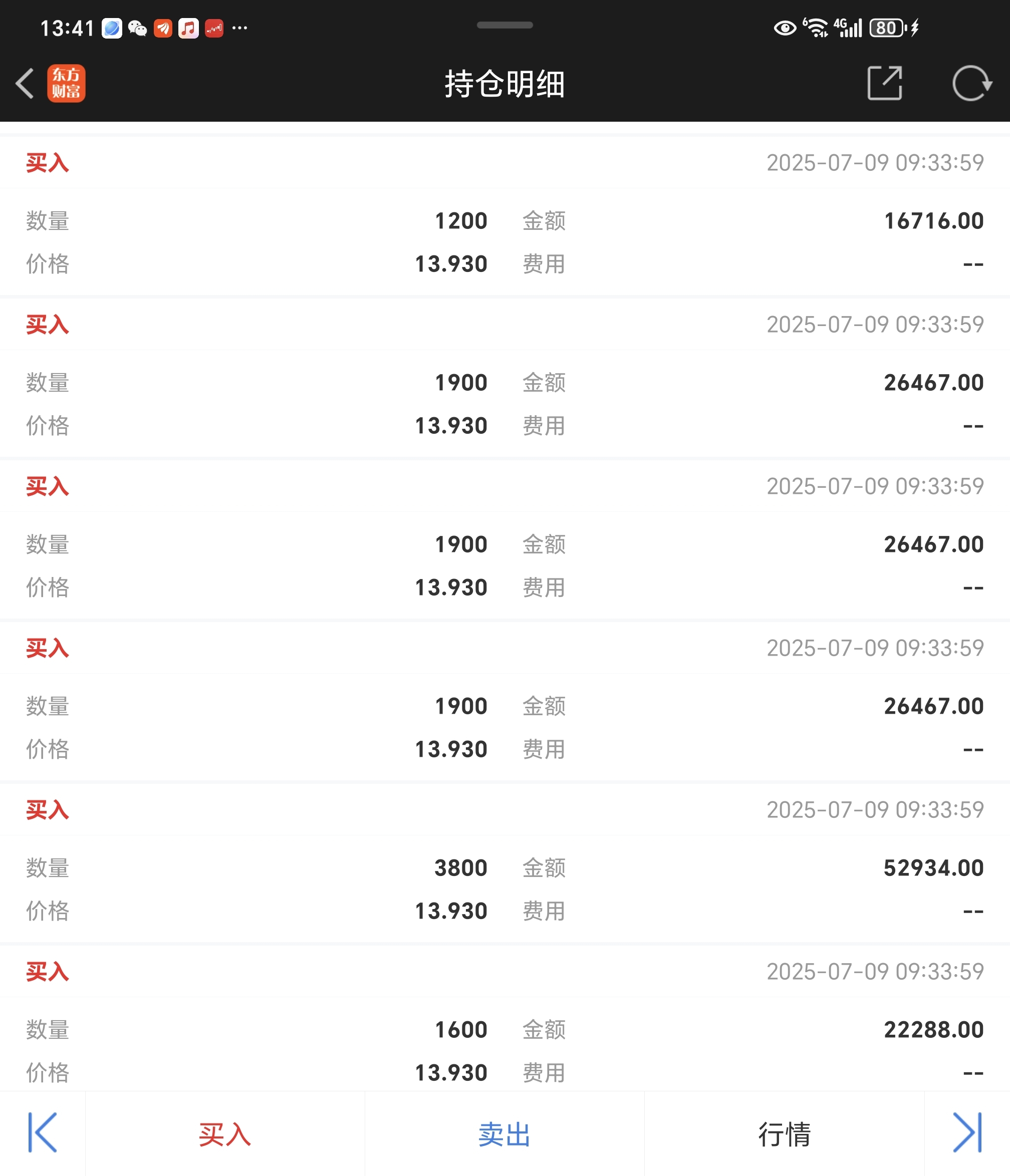Jump to next stock with right skip arrow

[967, 1132]
